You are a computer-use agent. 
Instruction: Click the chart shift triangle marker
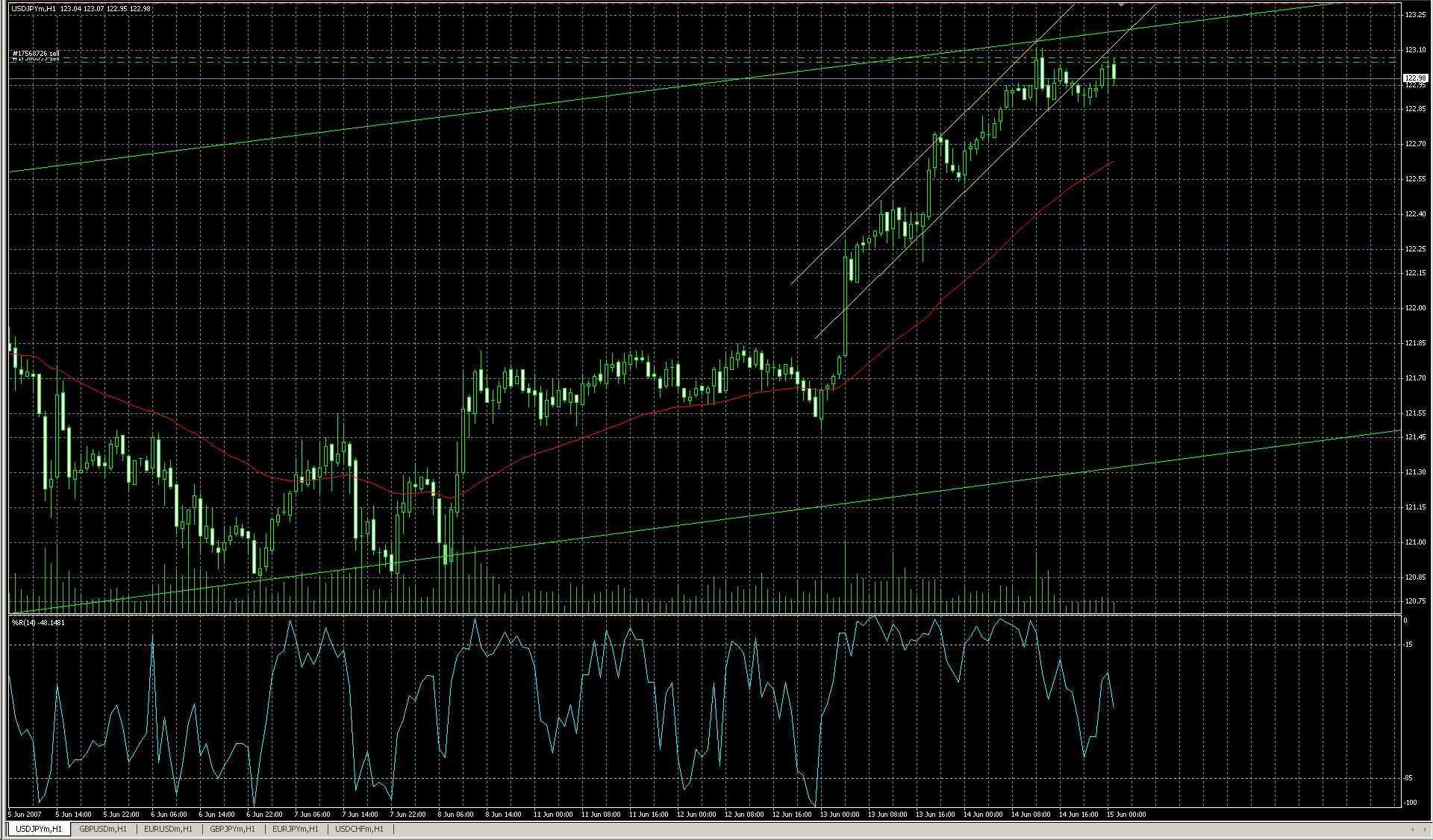(1121, 4)
